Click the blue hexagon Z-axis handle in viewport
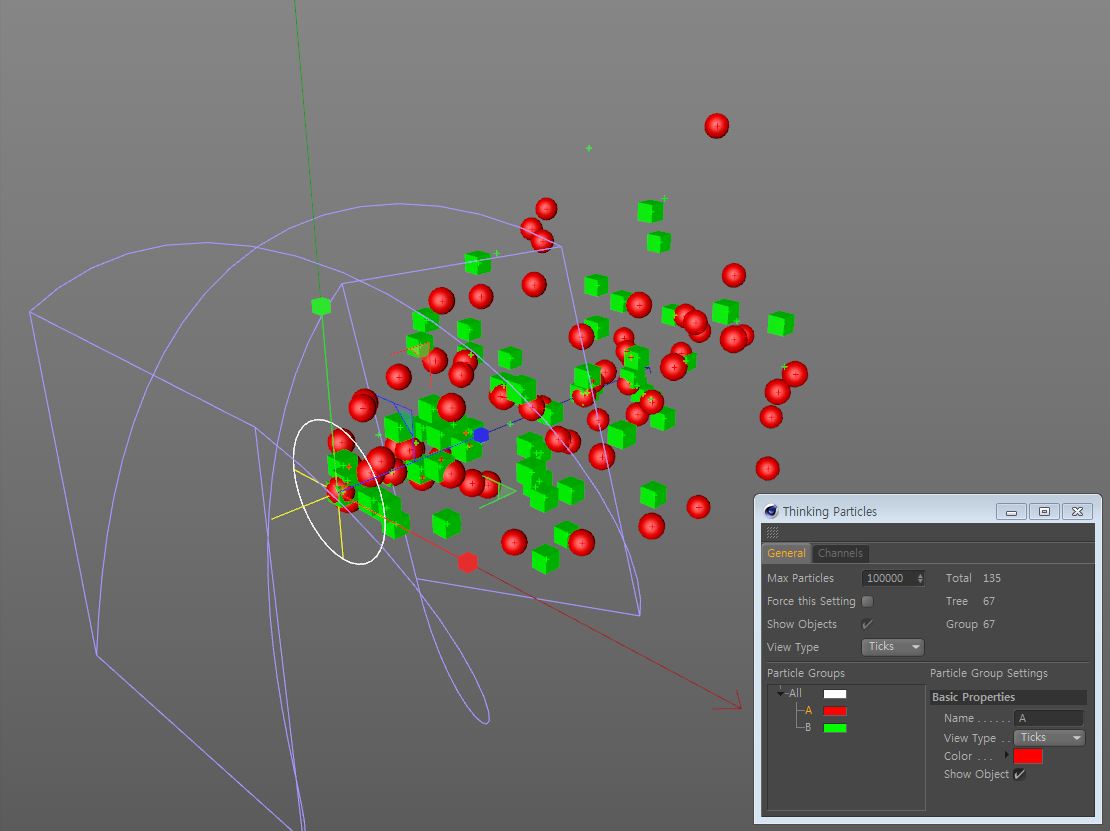1110x831 pixels. point(481,435)
